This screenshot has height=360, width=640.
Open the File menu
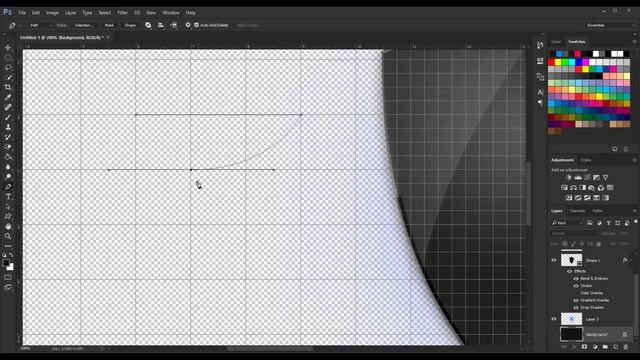click(22, 13)
